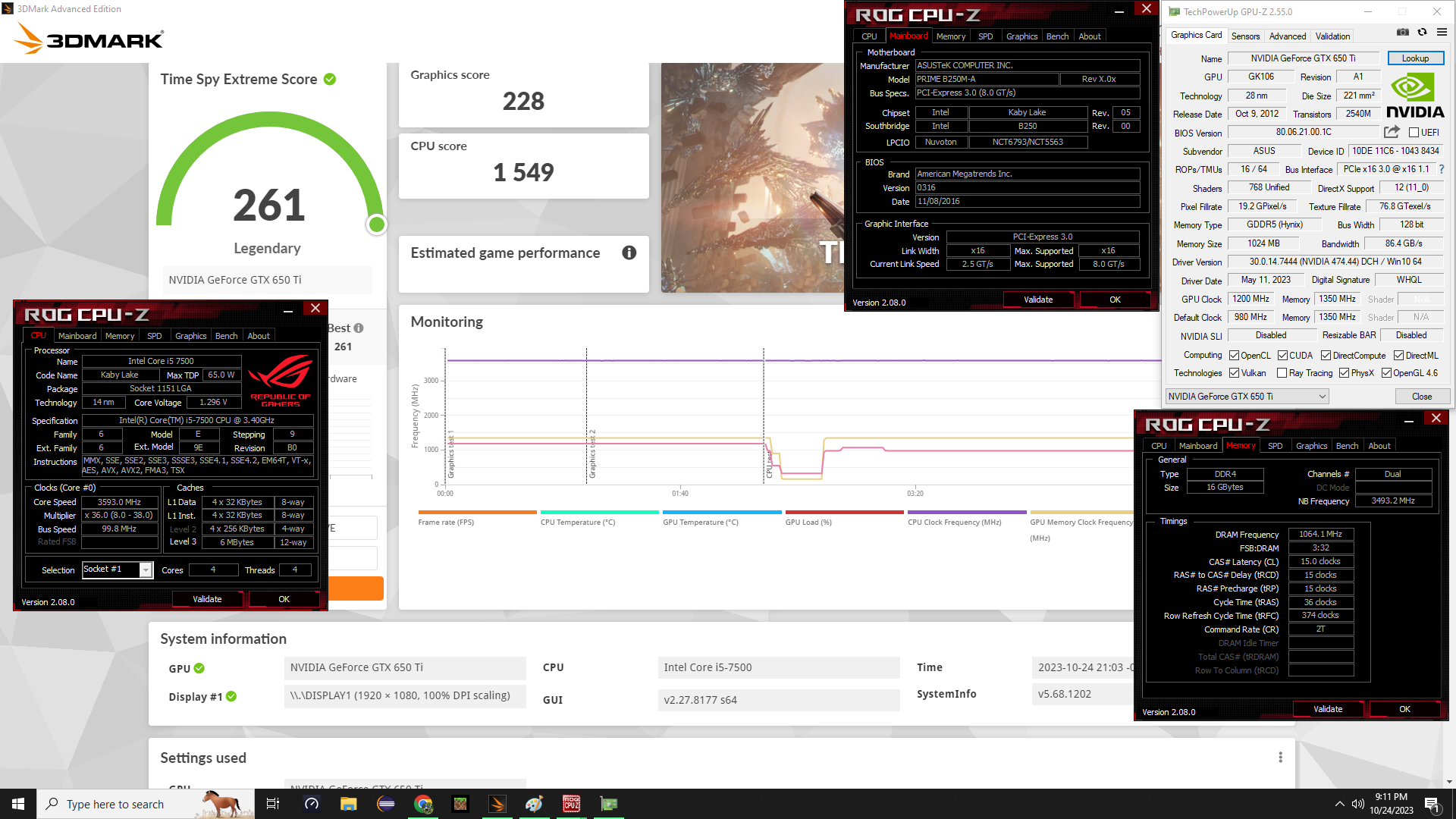Click Frame rate (FPS) orange legend bar

coord(477,513)
